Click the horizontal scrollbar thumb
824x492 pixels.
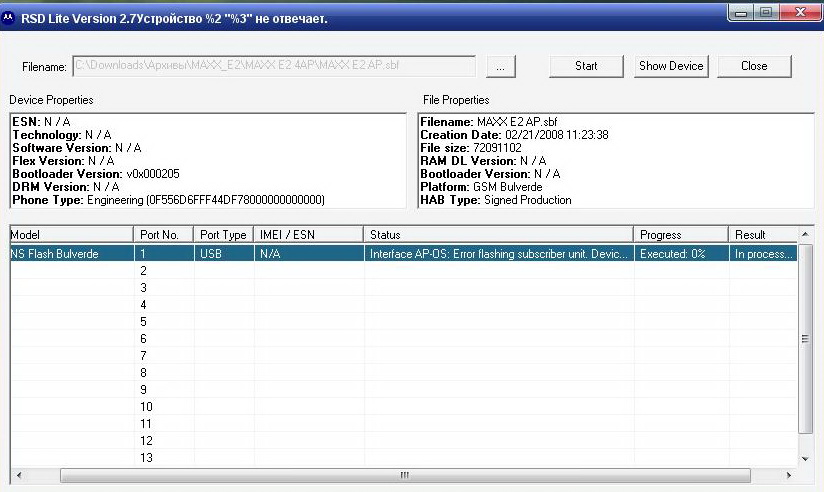(405, 475)
